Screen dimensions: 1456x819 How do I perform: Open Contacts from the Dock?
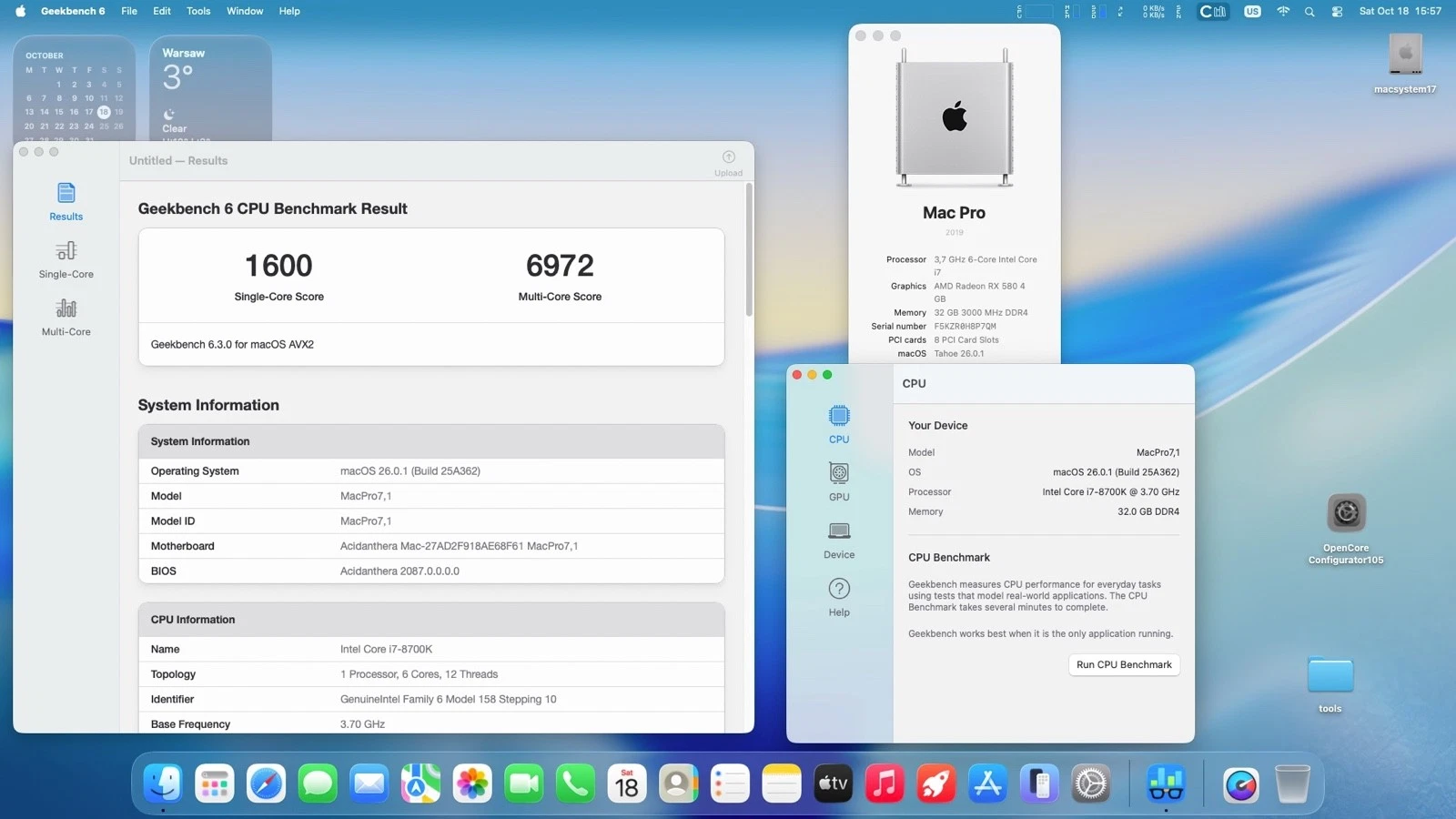[679, 784]
